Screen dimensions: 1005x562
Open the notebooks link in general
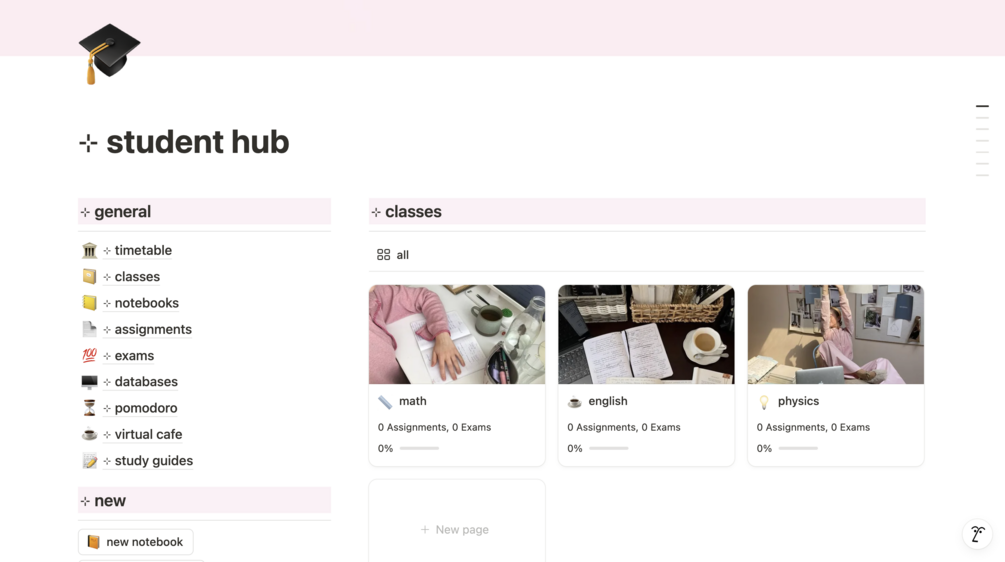[x=147, y=302]
